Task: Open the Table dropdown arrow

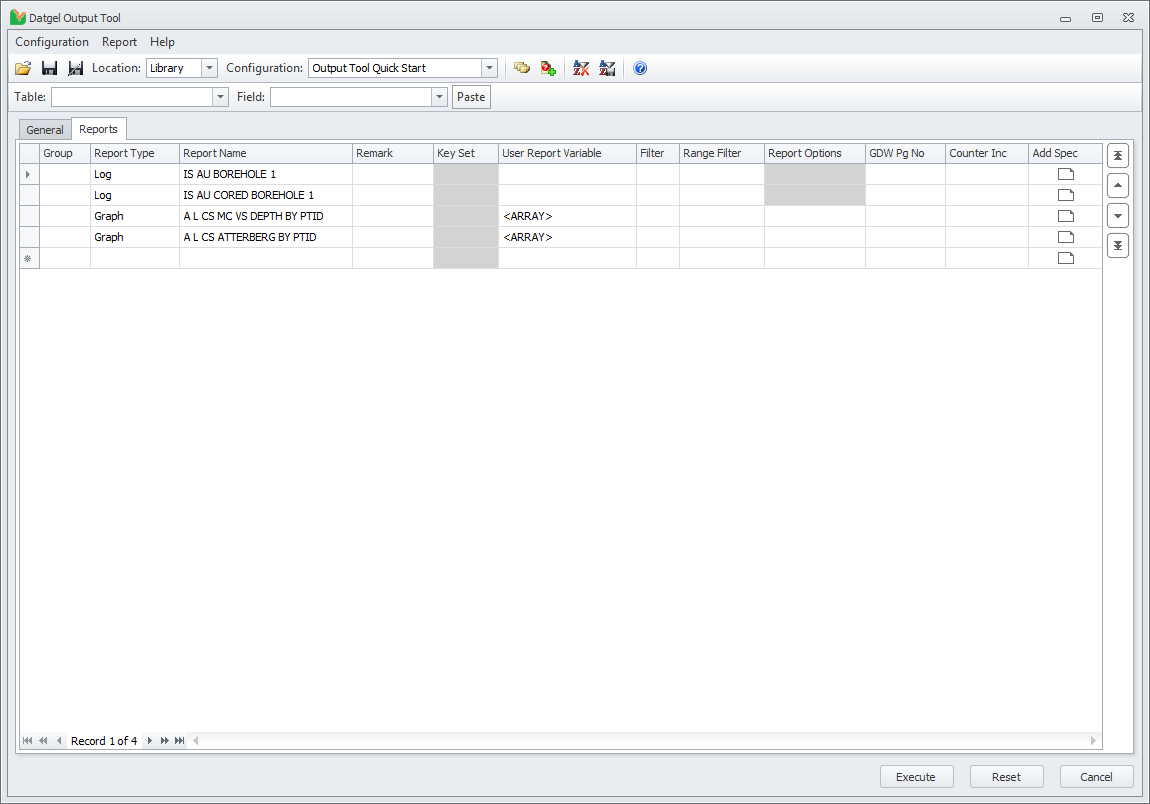Action: 220,97
